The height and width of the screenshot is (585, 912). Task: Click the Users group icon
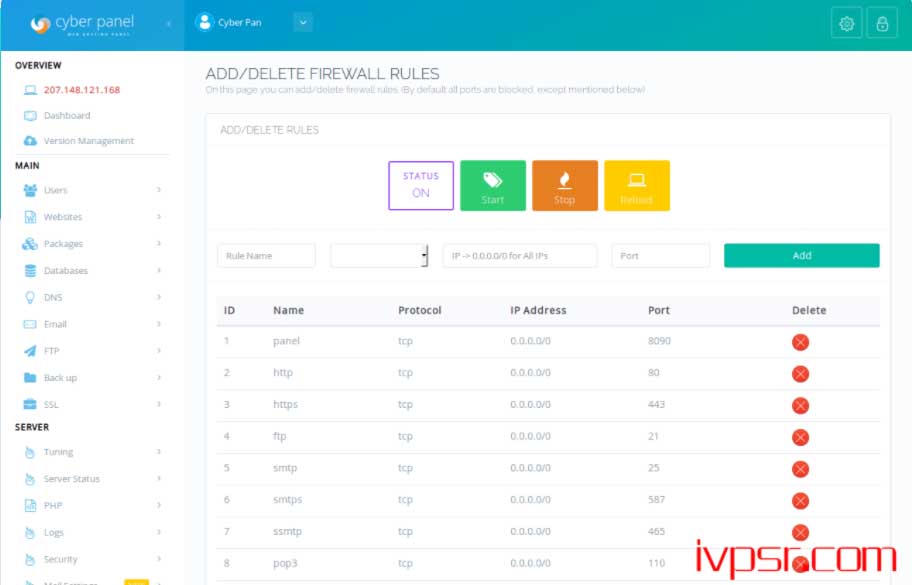tap(30, 190)
